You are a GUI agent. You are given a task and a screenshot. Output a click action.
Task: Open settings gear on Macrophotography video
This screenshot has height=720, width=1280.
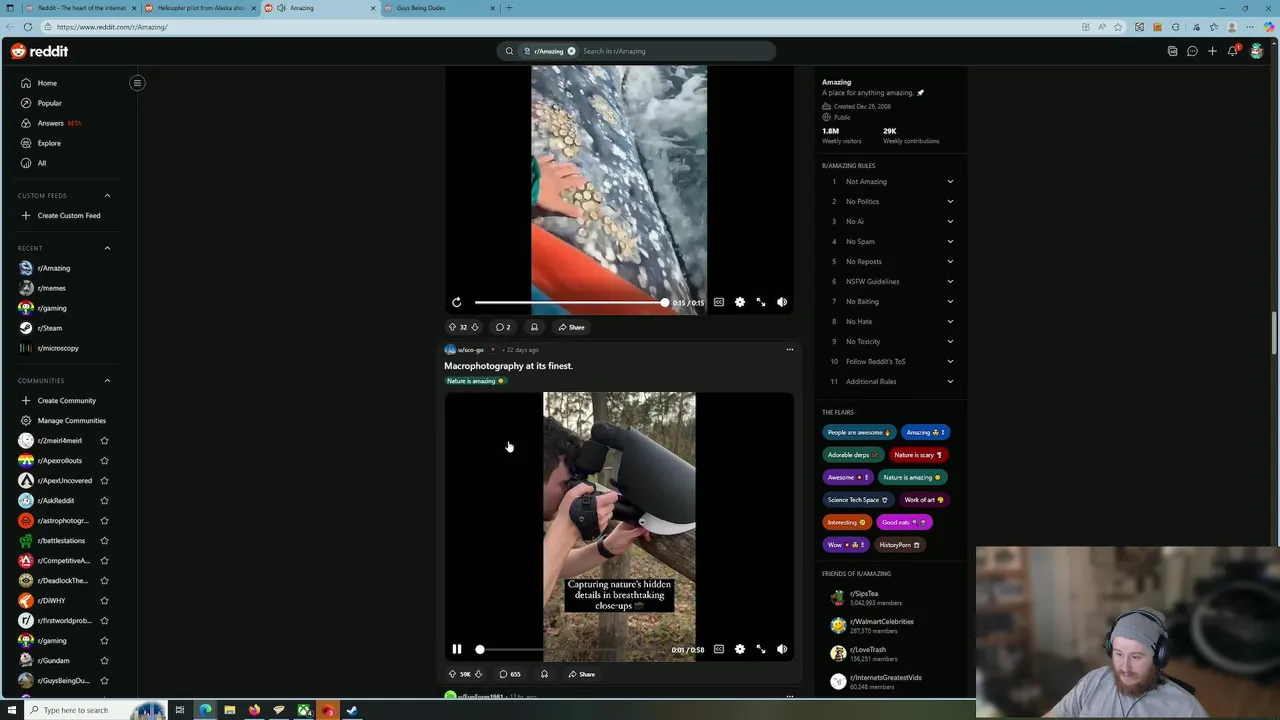coord(740,649)
